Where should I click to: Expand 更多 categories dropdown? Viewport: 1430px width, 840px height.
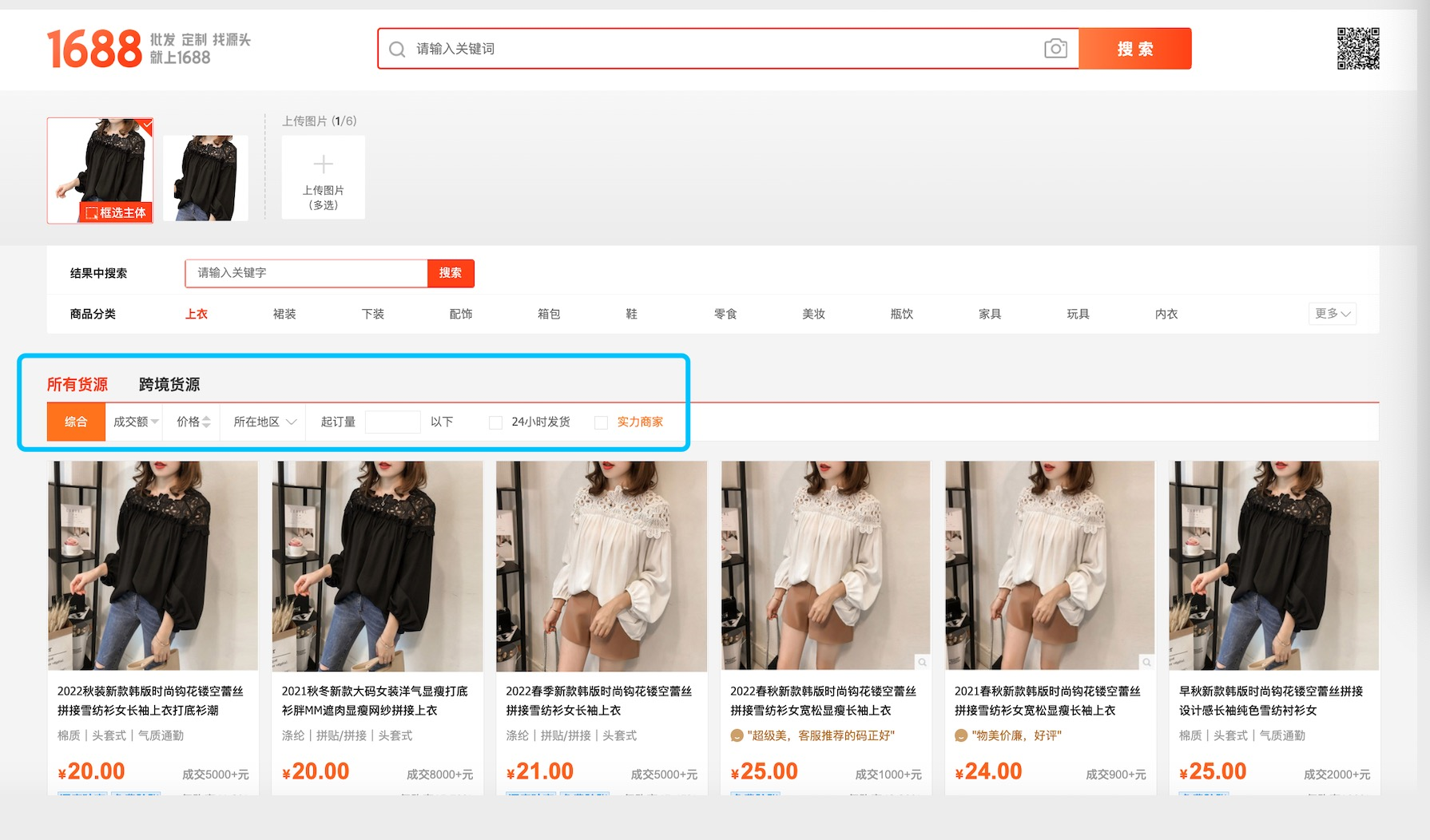[1332, 314]
